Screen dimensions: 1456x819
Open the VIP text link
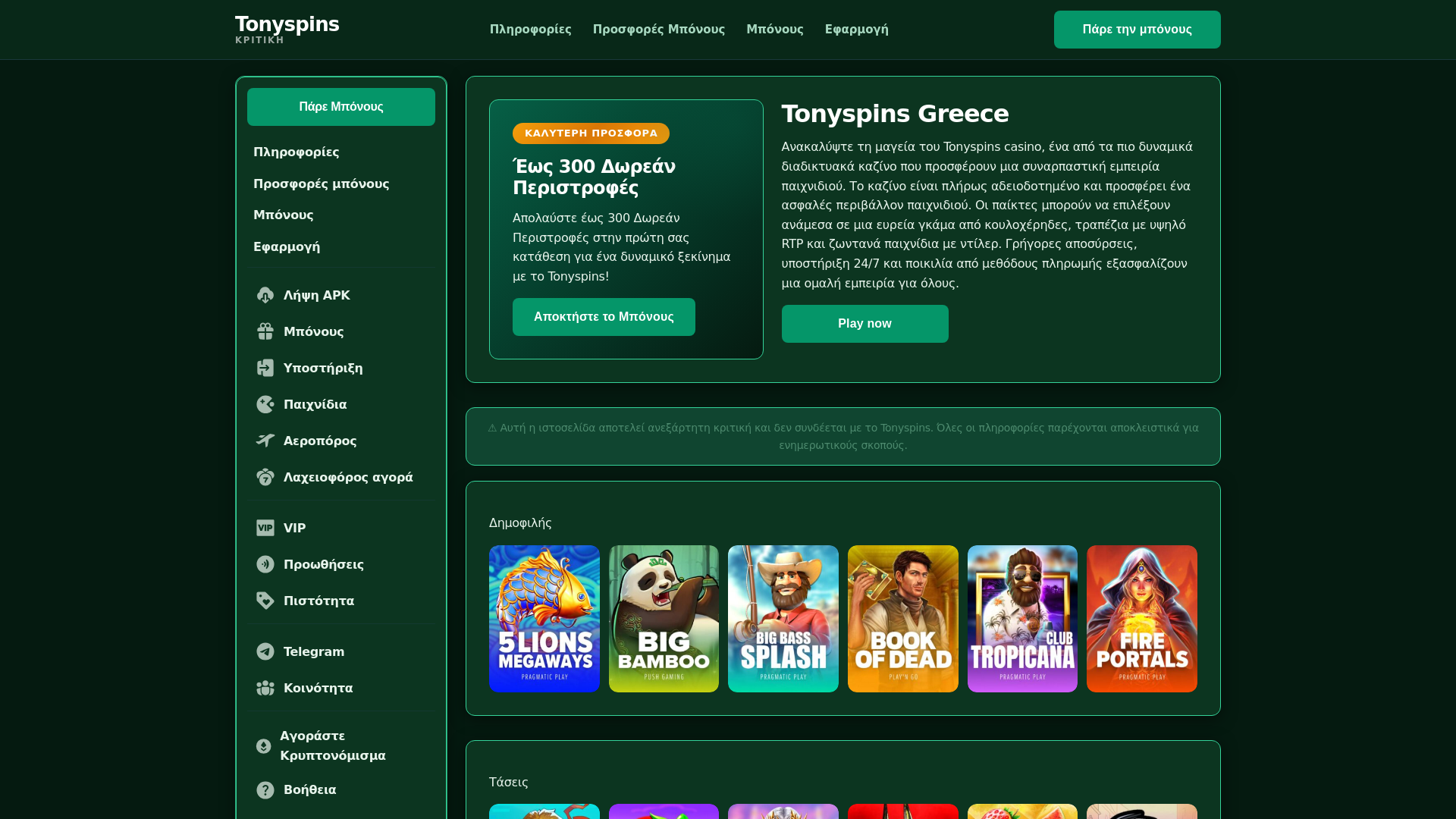click(x=295, y=529)
